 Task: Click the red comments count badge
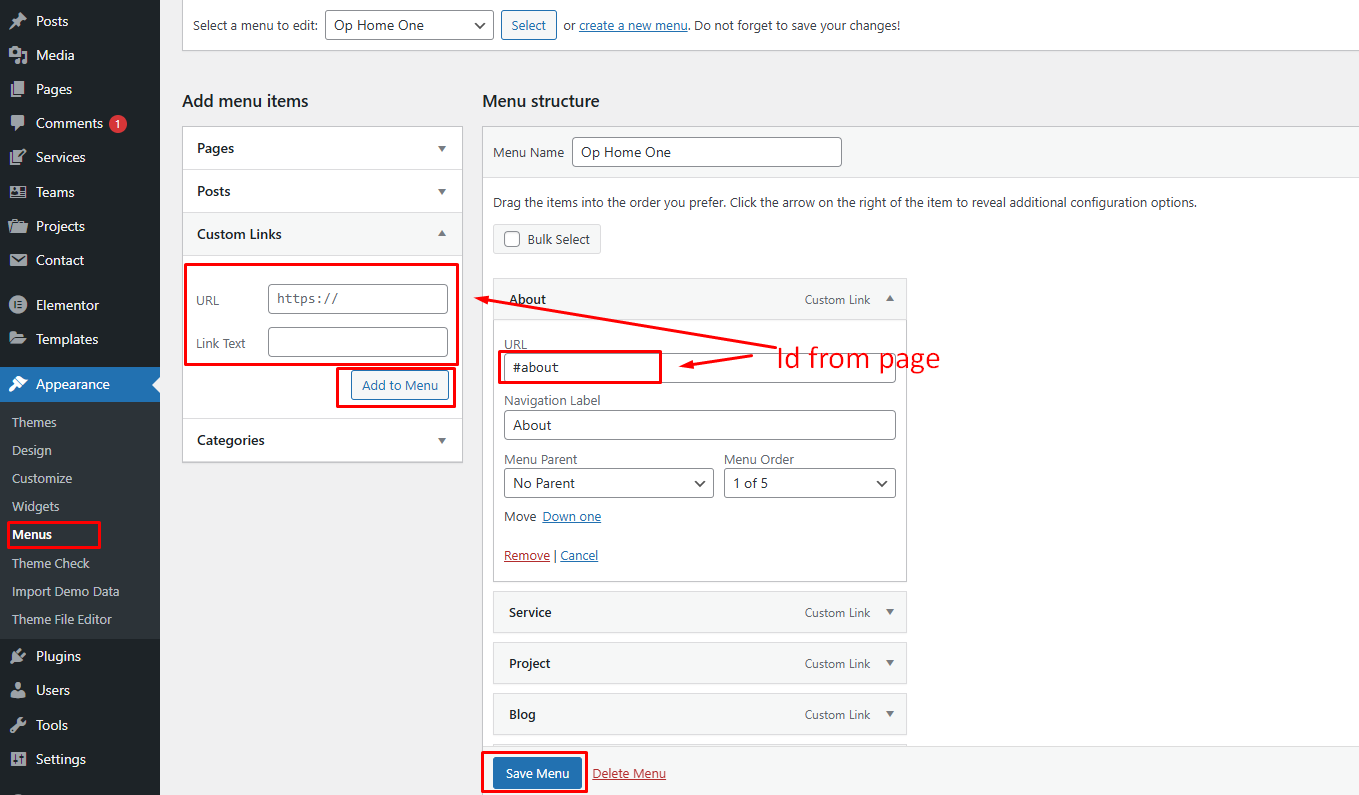[118, 124]
